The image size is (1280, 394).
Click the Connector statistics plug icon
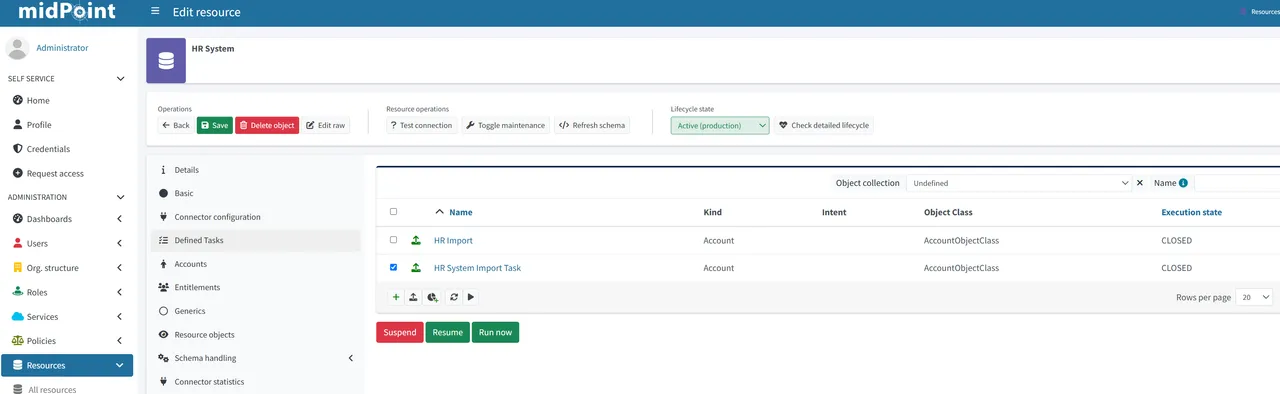pos(163,381)
